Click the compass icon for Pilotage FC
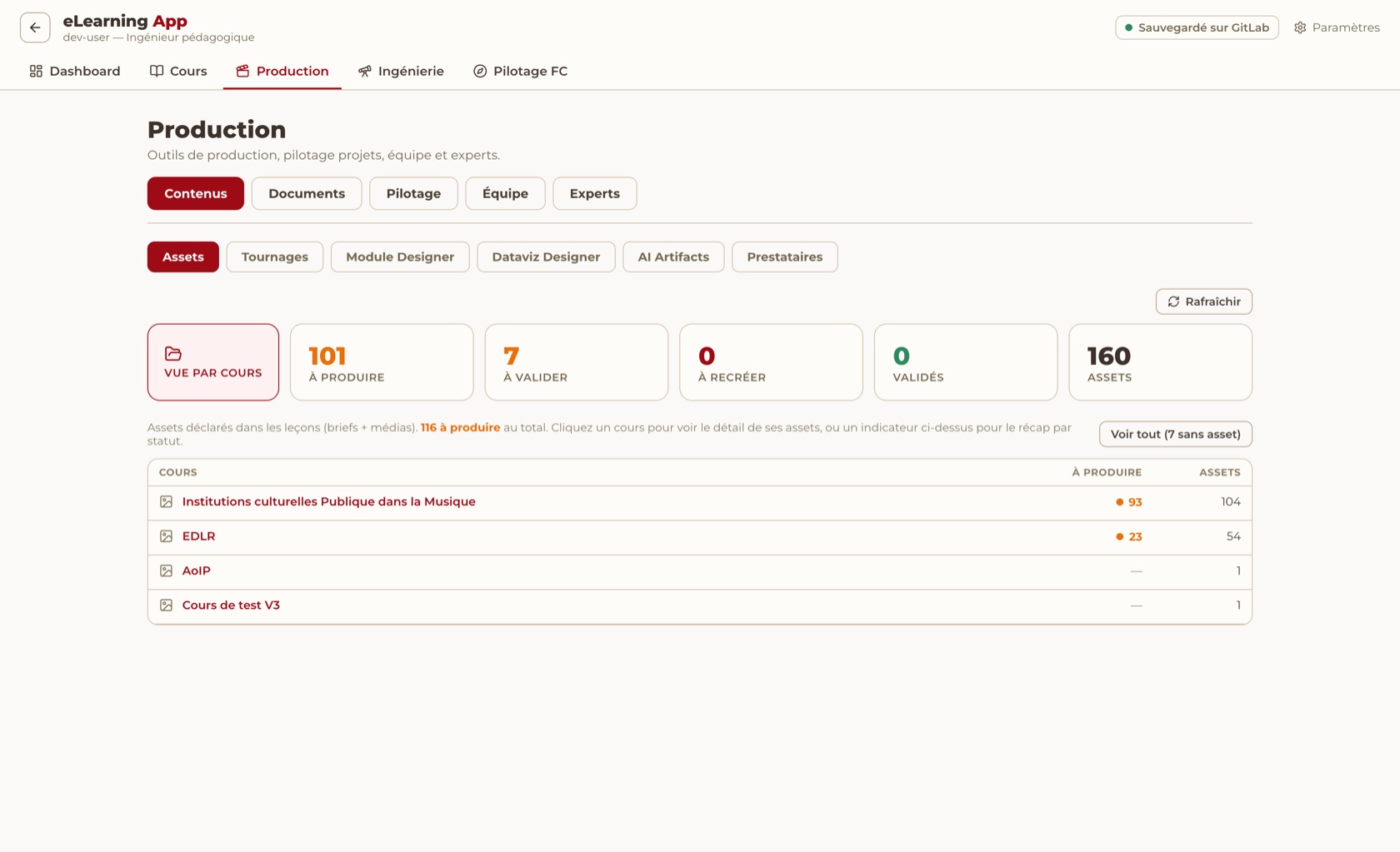 [480, 71]
